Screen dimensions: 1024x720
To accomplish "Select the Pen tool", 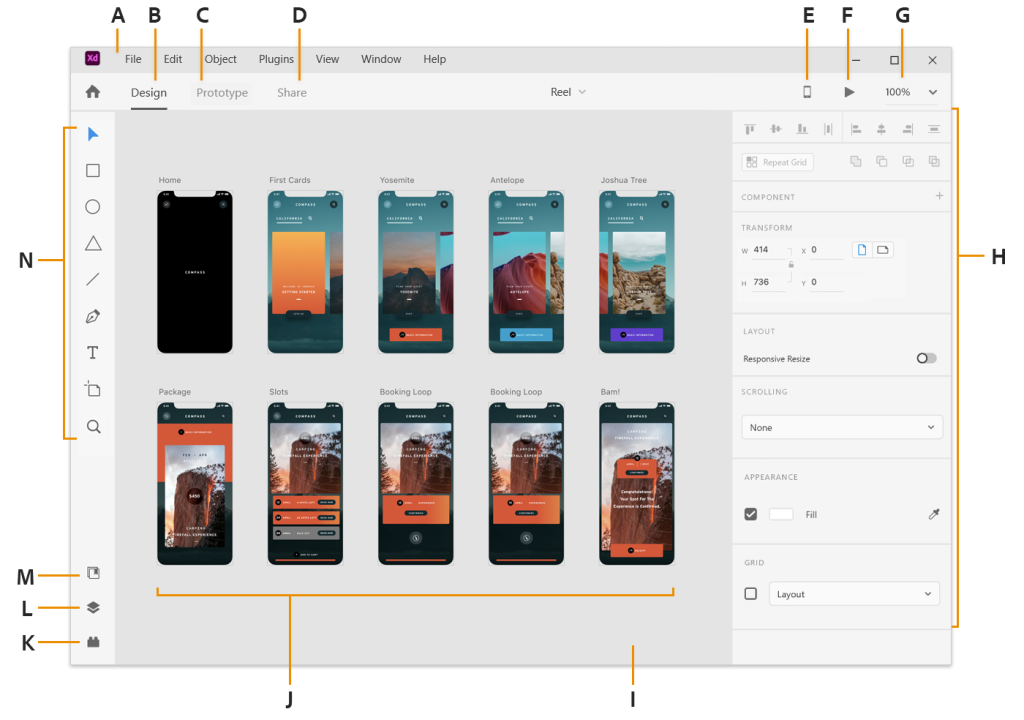I will (x=92, y=316).
